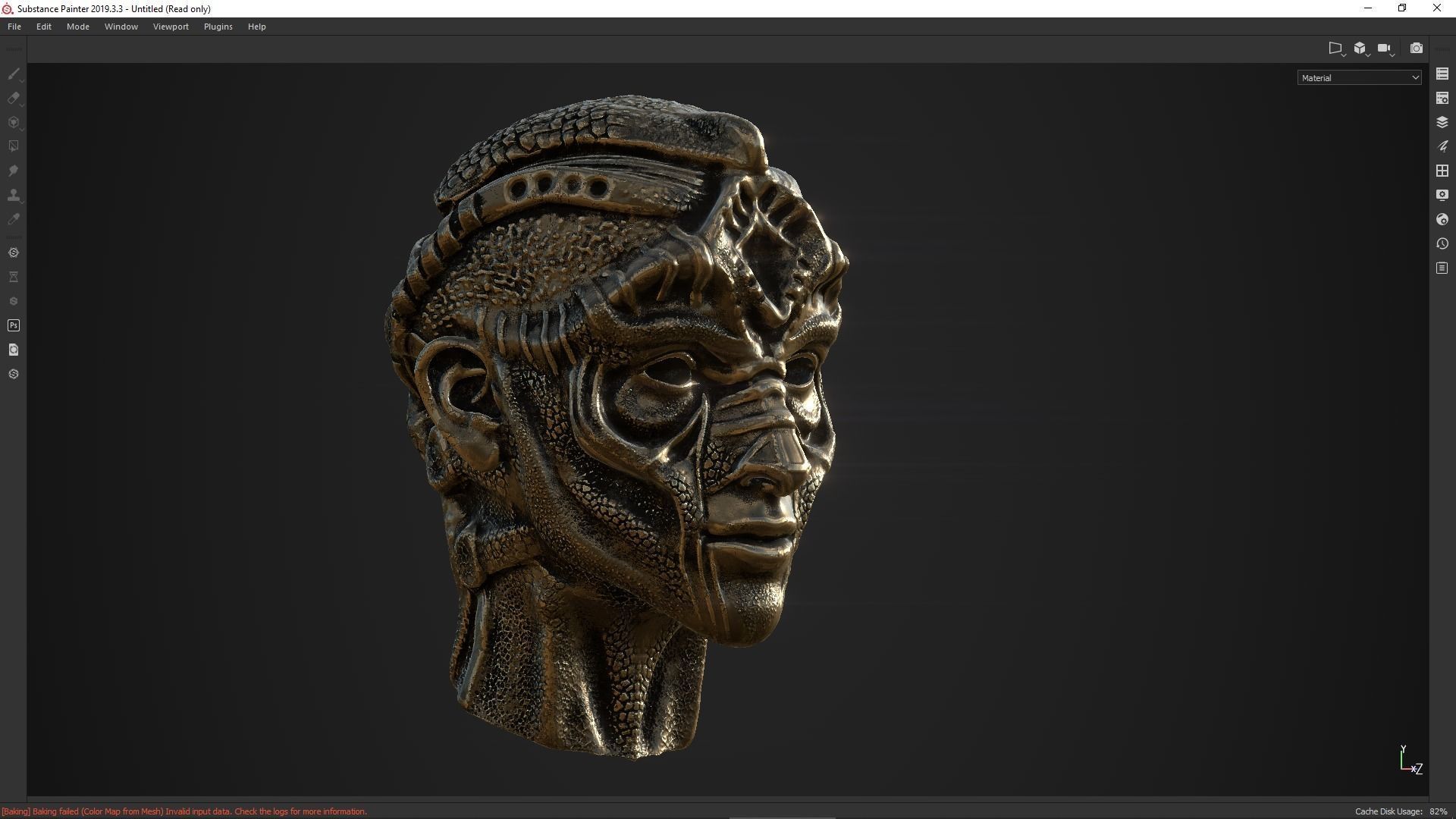Open the Shader Settings panel
Image resolution: width=1456 pixels, height=819 pixels.
pyautogui.click(x=1442, y=219)
